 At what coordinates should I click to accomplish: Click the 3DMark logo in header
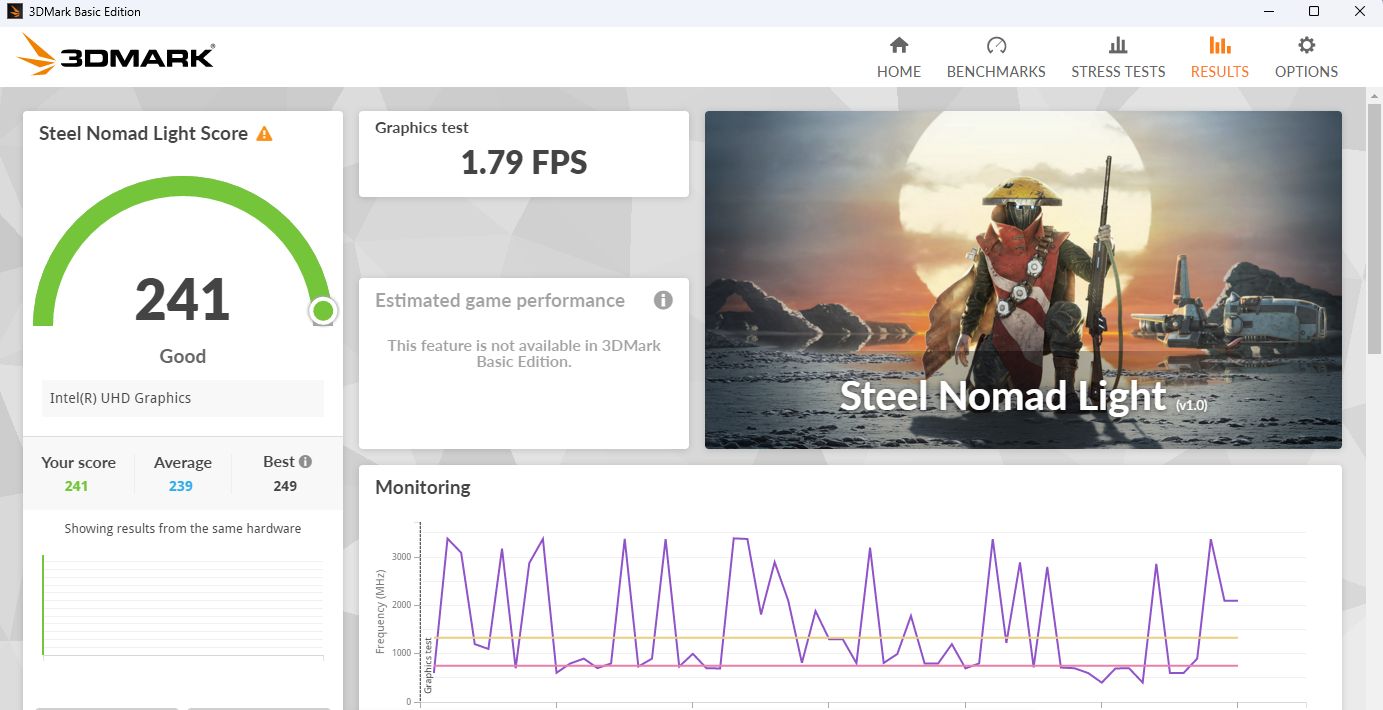(116, 55)
